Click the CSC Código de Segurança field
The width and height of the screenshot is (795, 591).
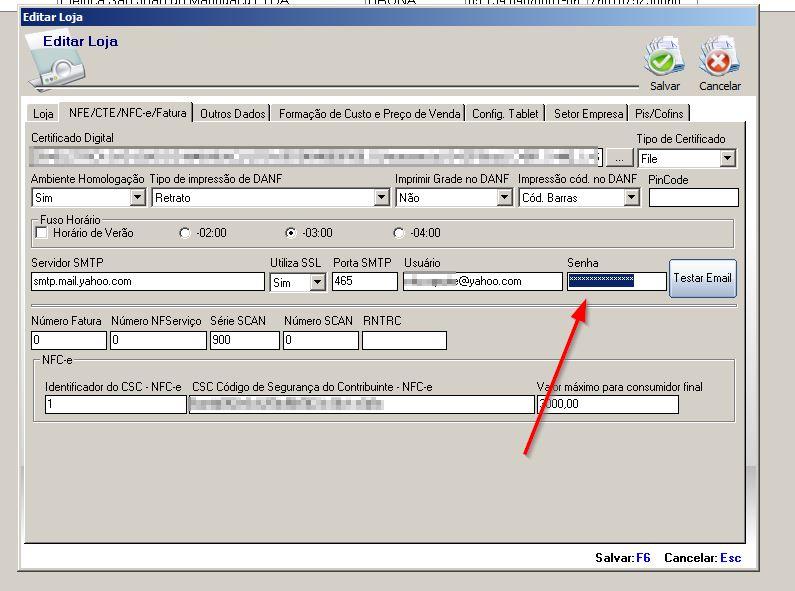point(362,404)
